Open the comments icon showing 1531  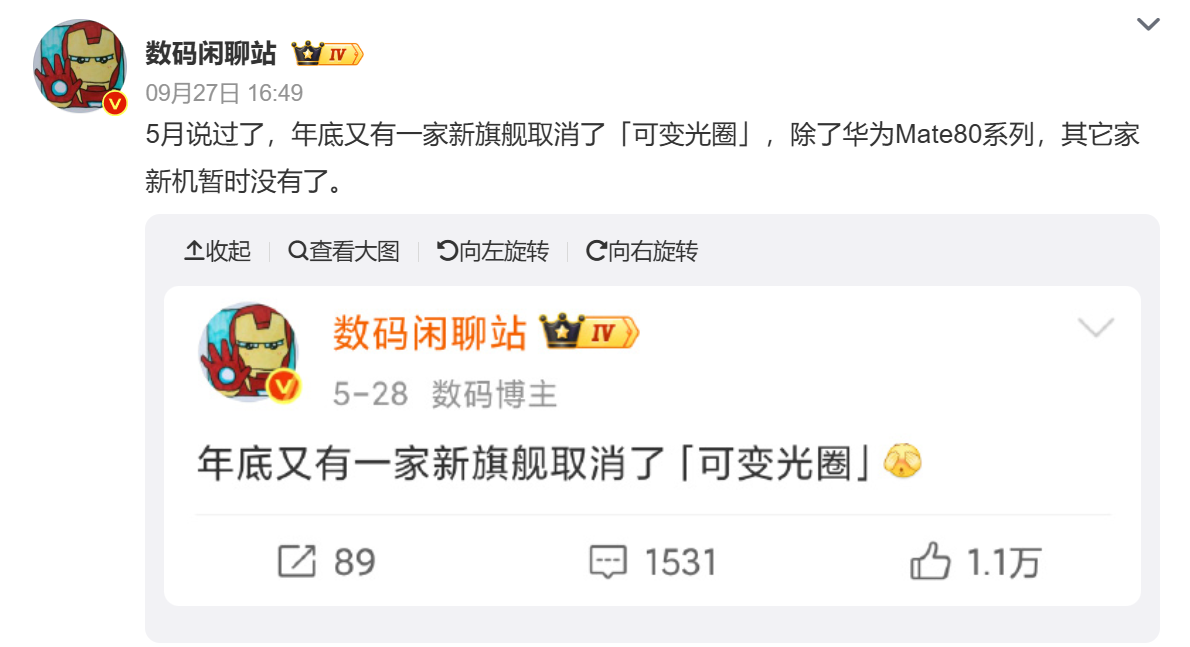608,562
